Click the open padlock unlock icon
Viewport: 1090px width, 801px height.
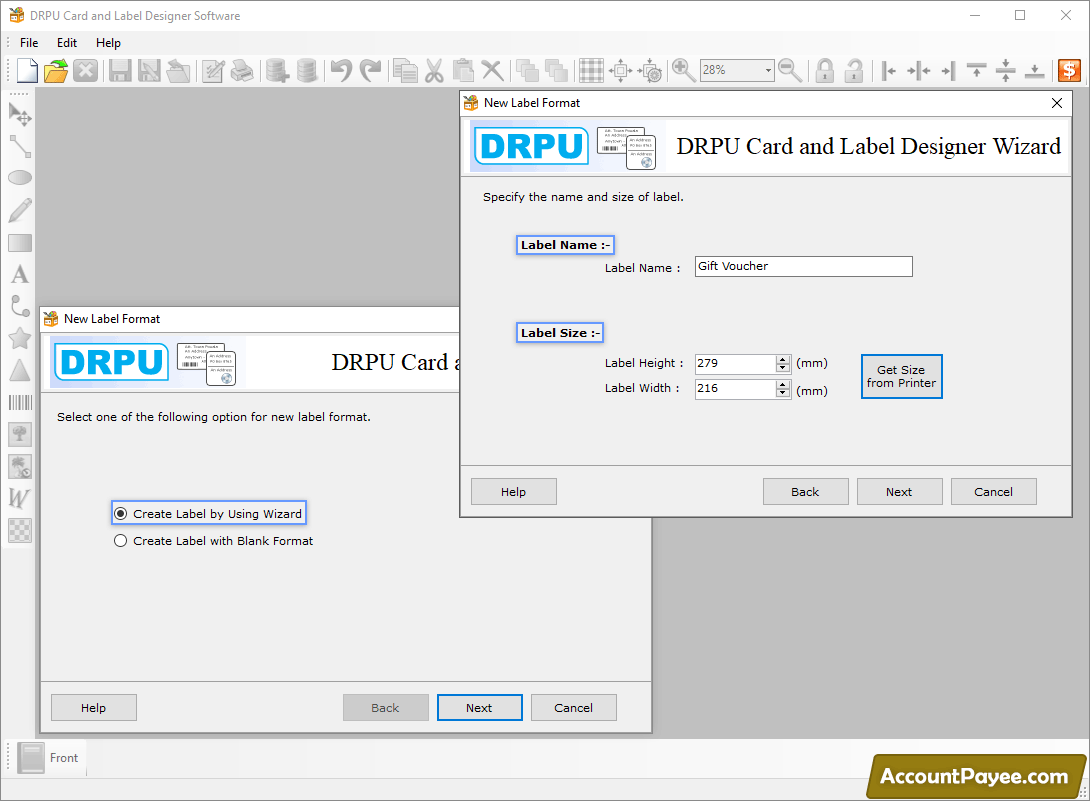(854, 70)
